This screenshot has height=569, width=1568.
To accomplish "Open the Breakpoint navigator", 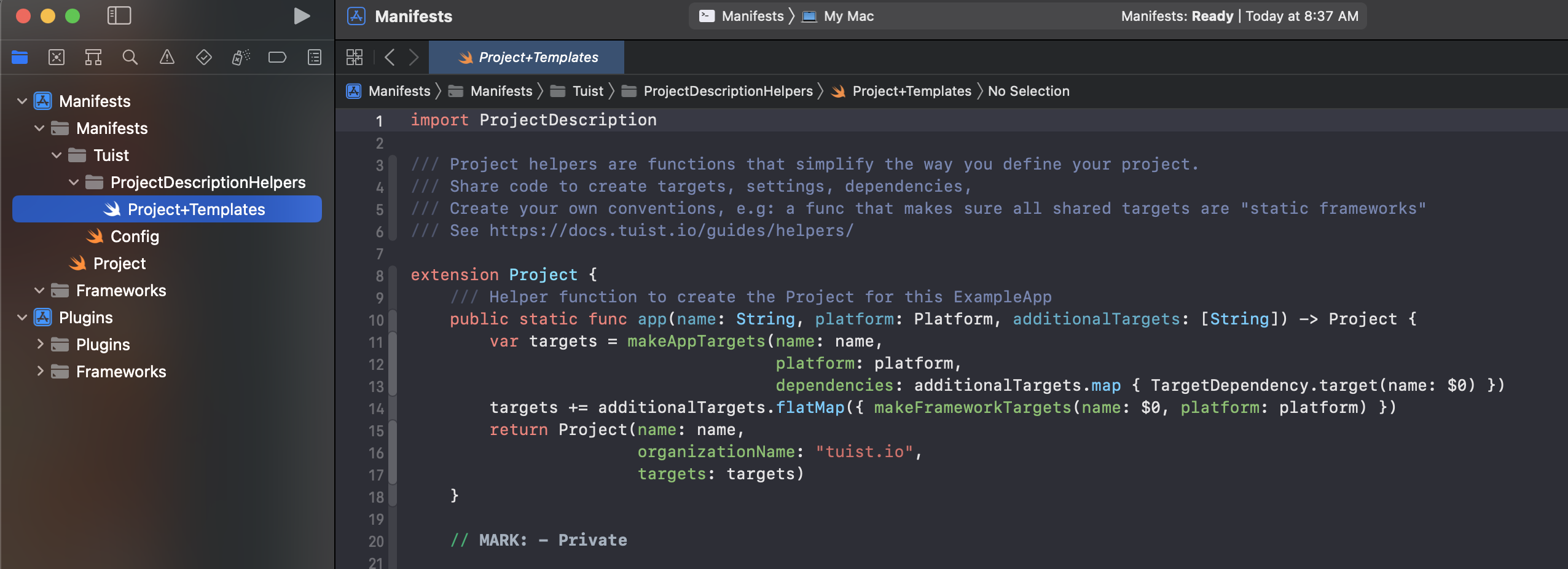I will [x=278, y=58].
